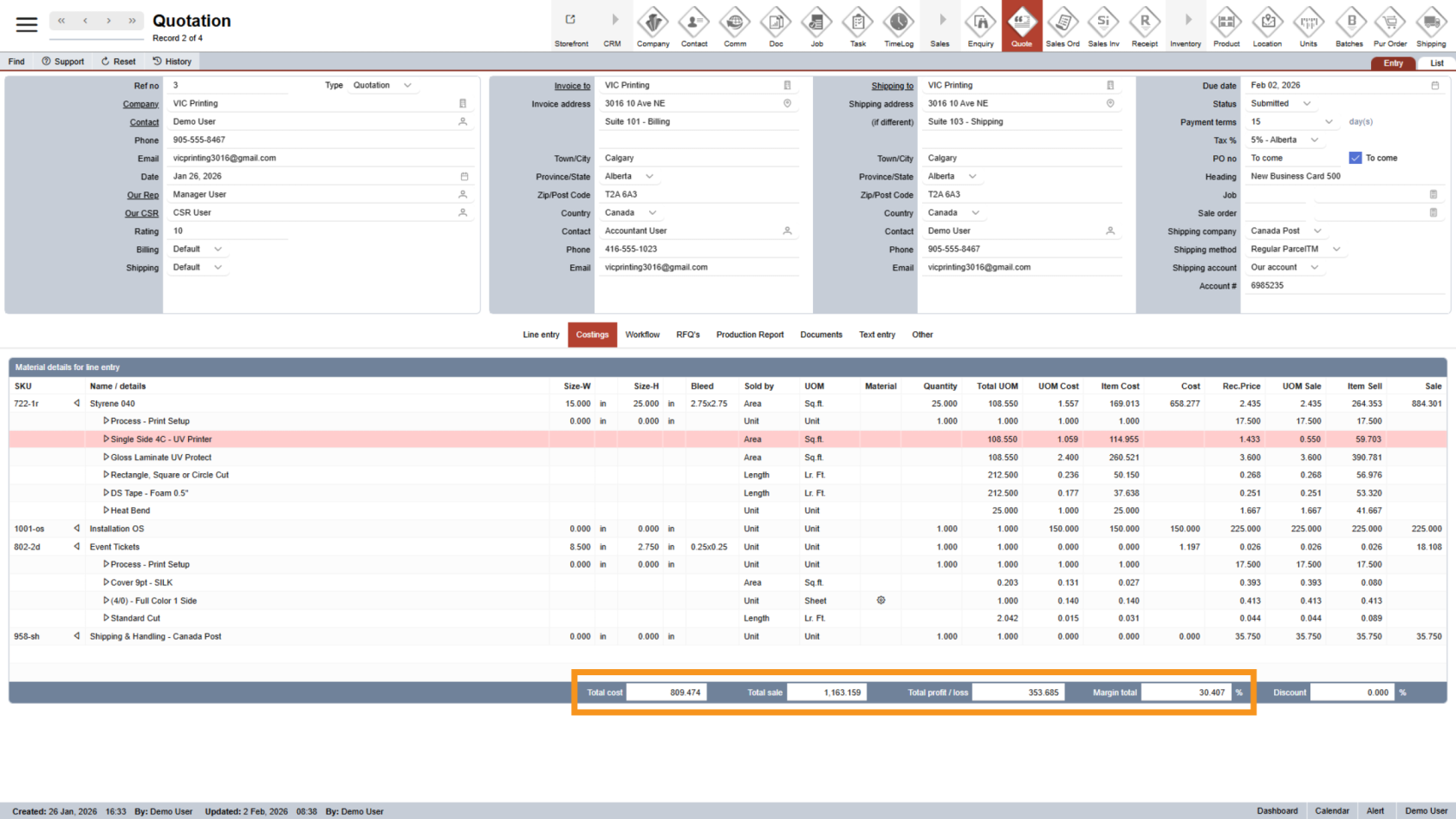Expand the Gloss Laminate UV Protect row

pos(107,458)
